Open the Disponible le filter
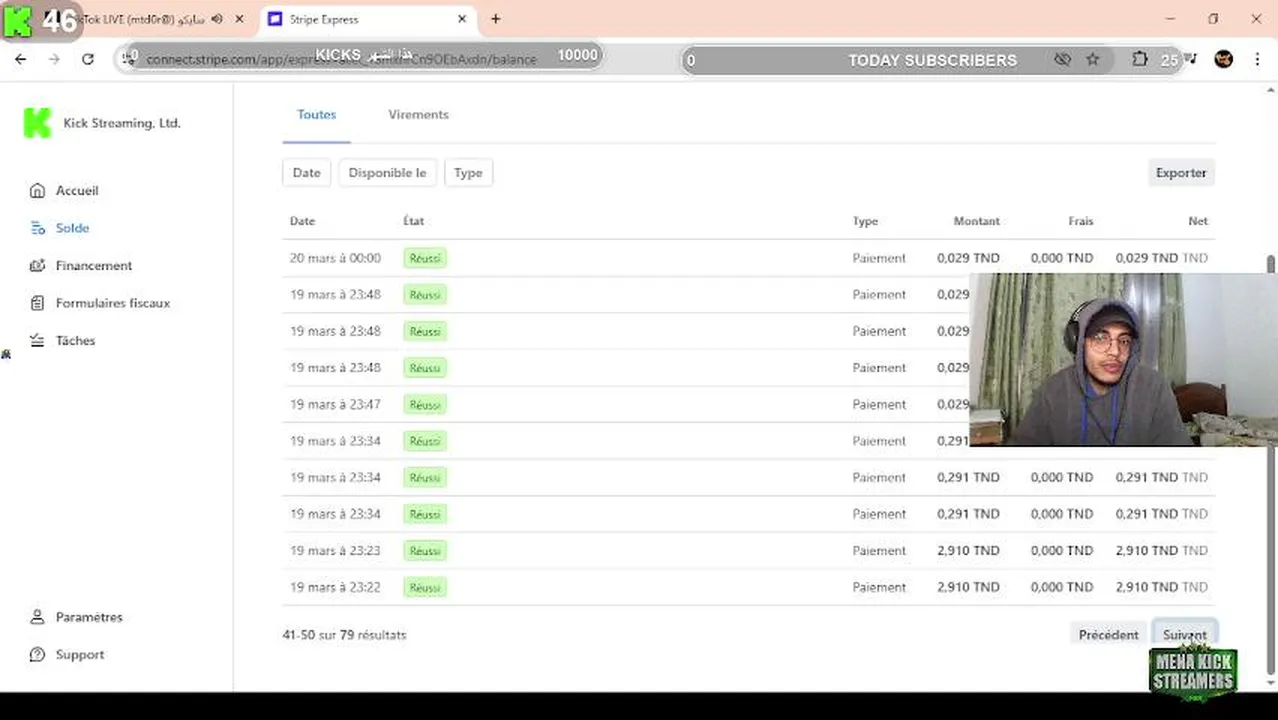This screenshot has height=720, width=1278. click(387, 173)
